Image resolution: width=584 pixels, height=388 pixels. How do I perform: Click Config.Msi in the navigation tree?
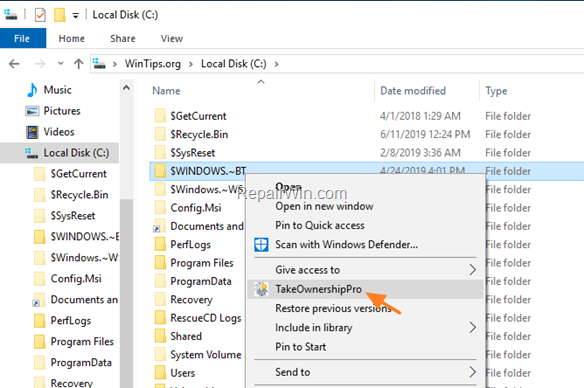click(x=76, y=279)
